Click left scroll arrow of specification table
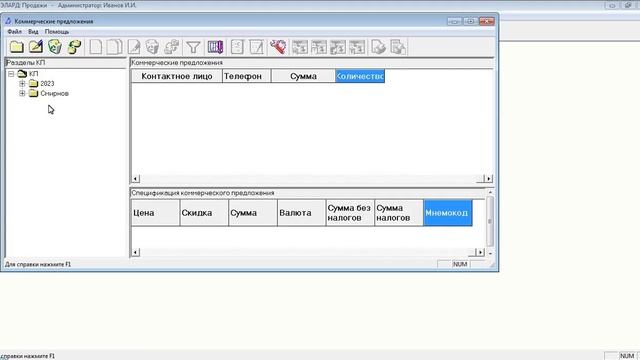 [x=136, y=252]
